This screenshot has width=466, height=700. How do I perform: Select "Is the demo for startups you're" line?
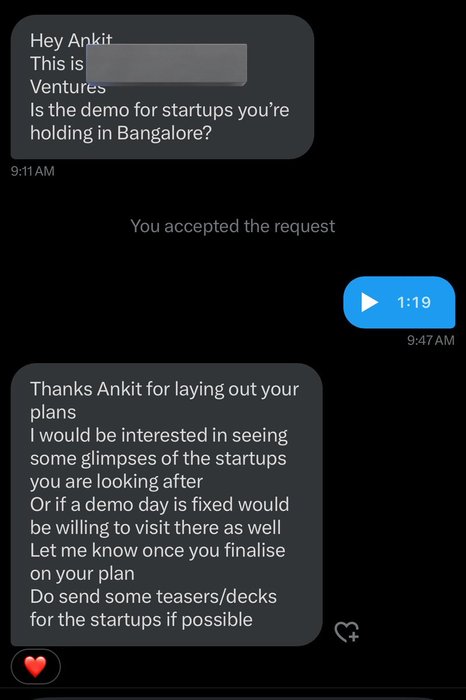coord(159,110)
